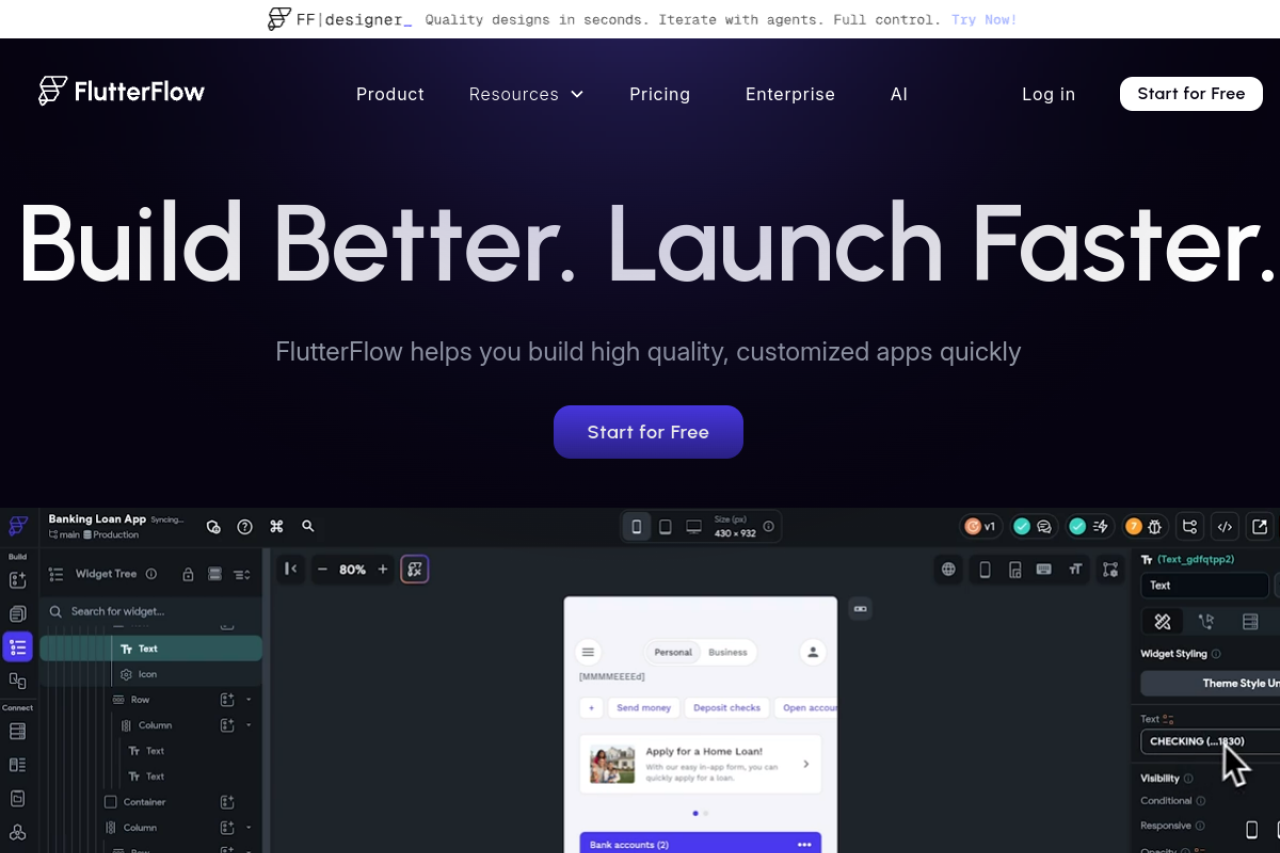Open the AI menu item
This screenshot has width=1280, height=853.
[x=899, y=94]
